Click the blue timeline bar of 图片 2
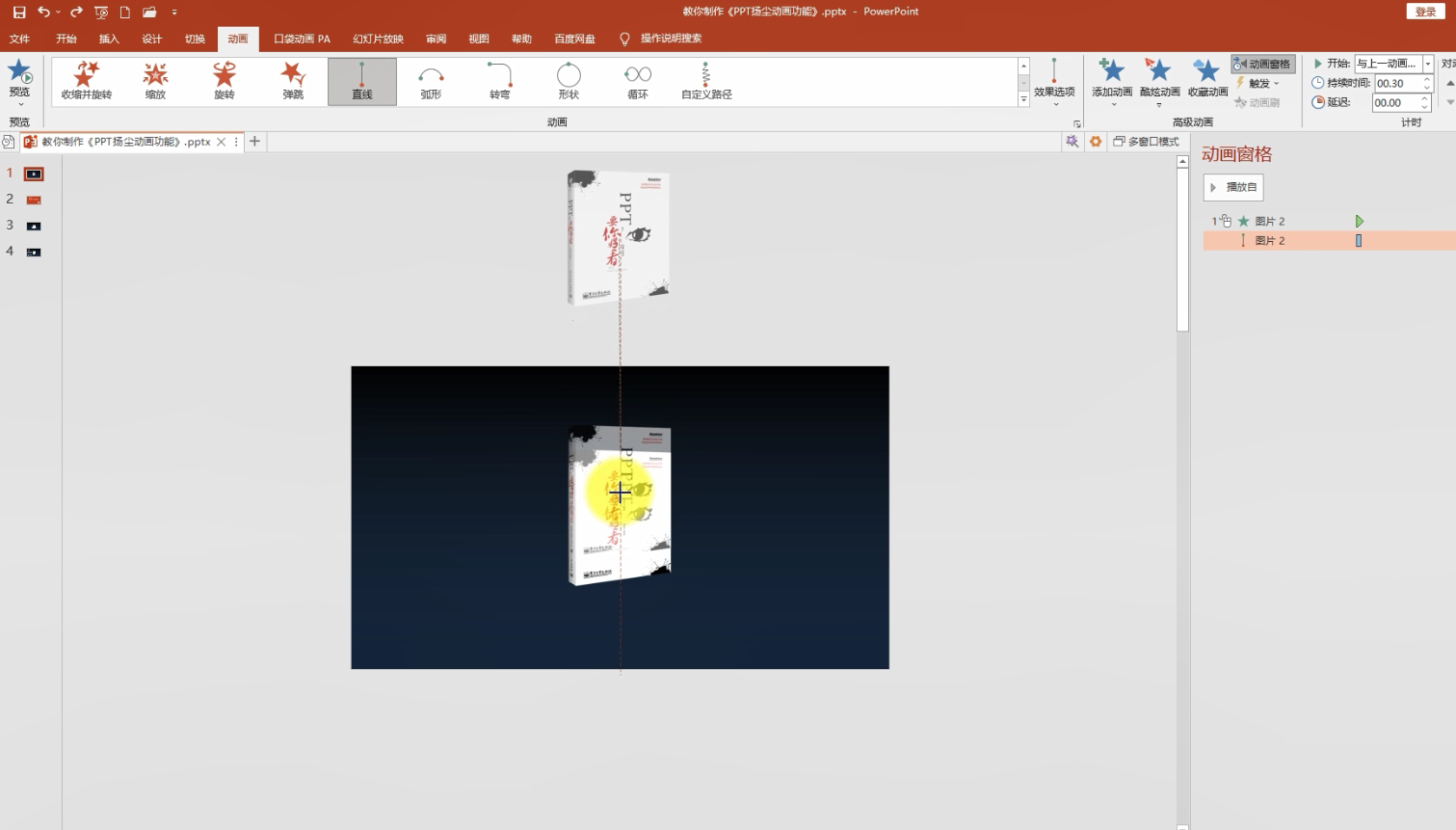The width and height of the screenshot is (1456, 830). pyautogui.click(x=1359, y=241)
